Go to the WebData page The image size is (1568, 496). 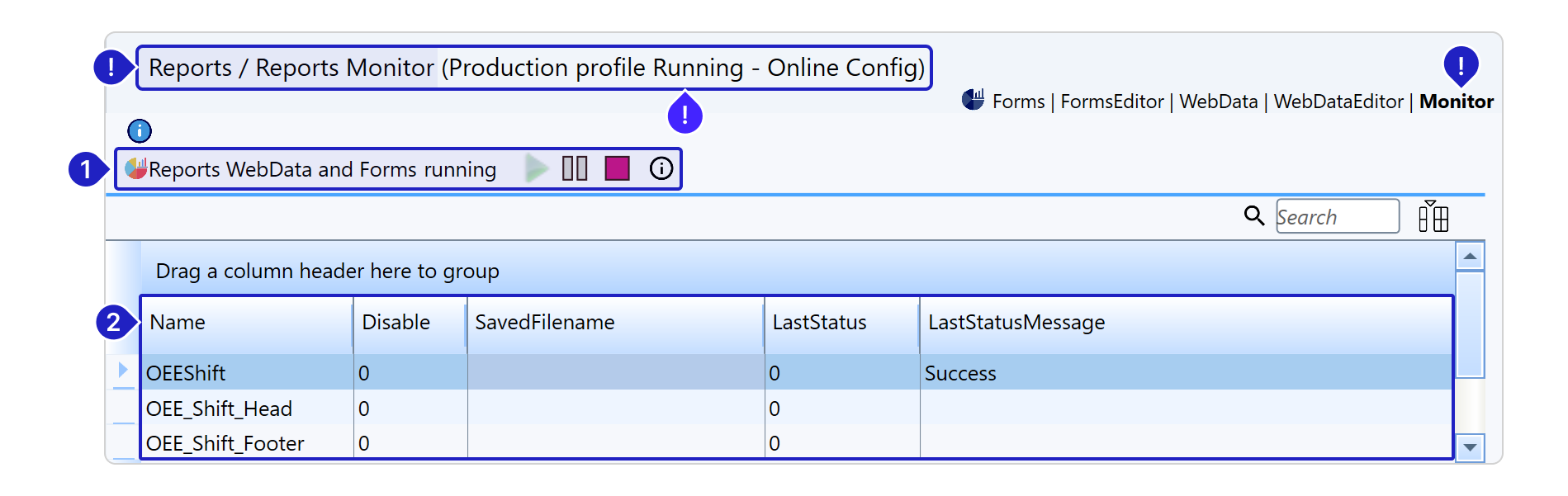1218,102
